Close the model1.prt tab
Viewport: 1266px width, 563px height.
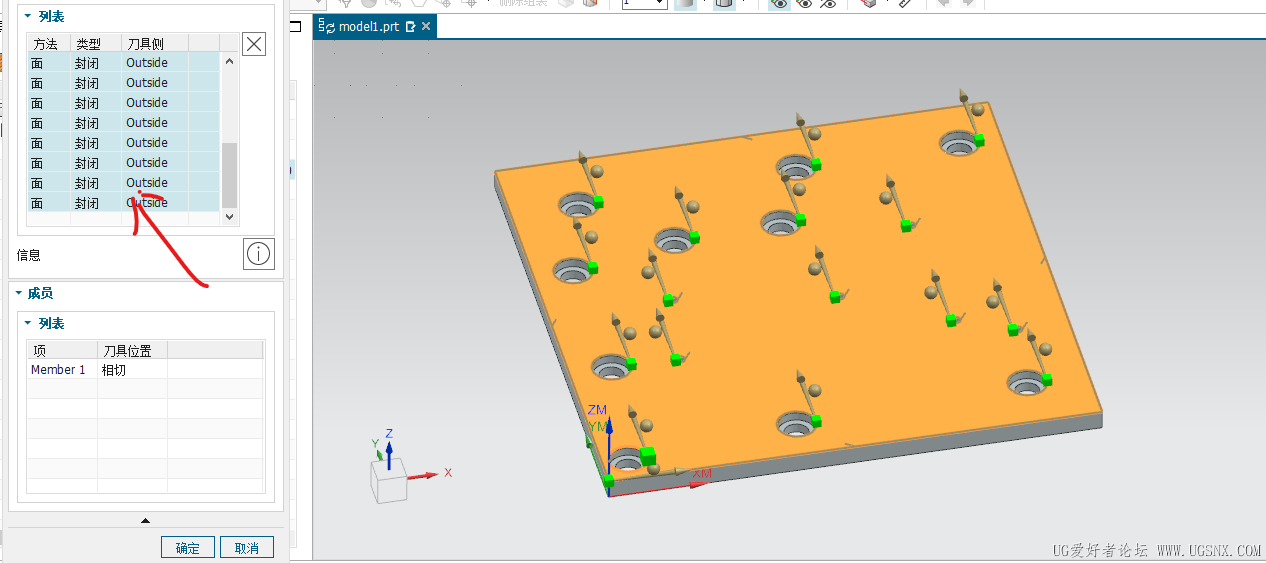426,27
